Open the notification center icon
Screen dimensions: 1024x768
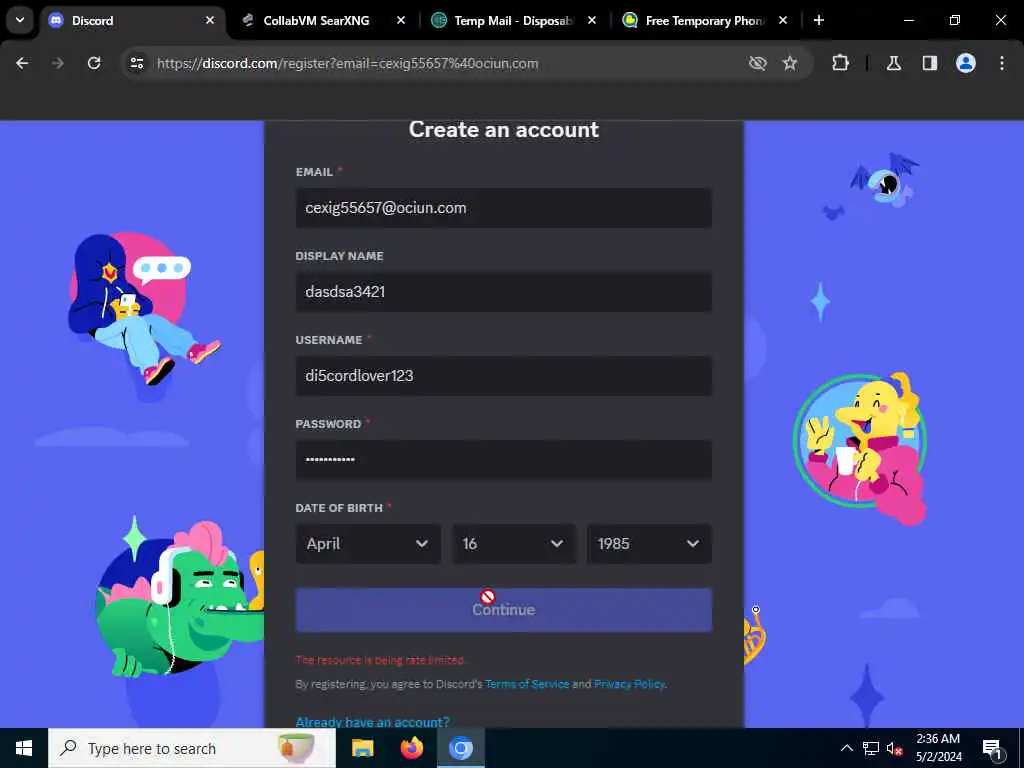(x=992, y=748)
